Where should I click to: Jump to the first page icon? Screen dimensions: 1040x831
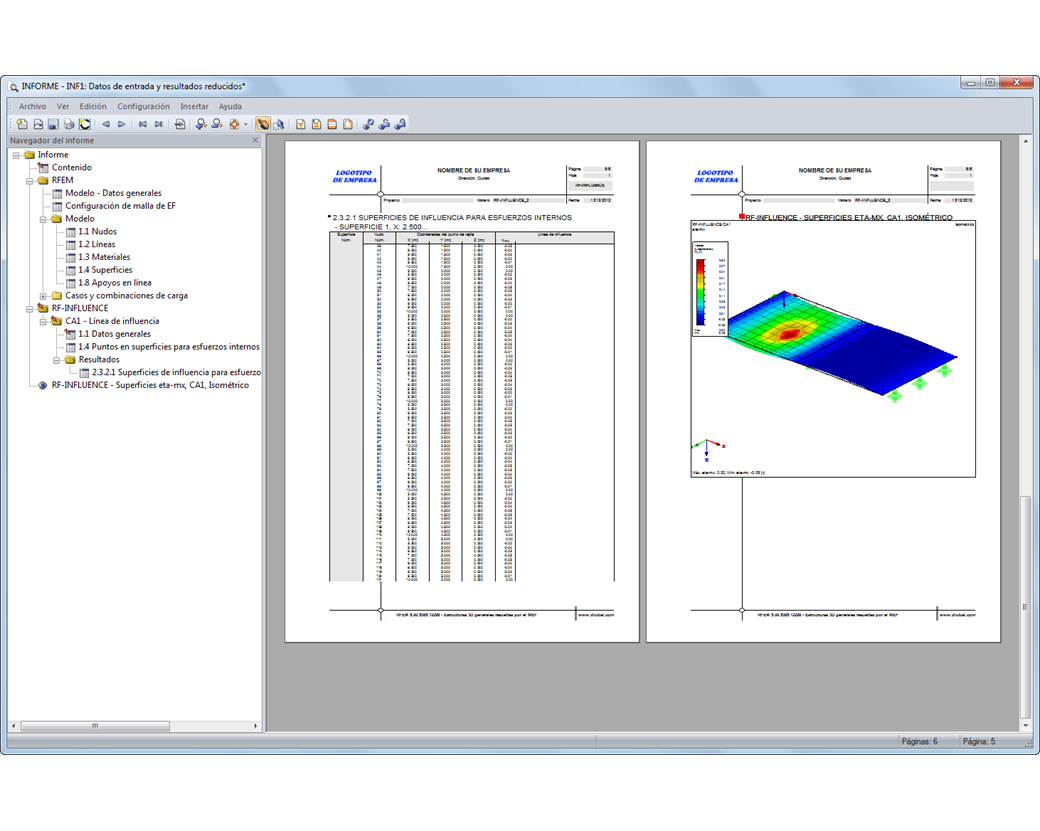tap(143, 124)
